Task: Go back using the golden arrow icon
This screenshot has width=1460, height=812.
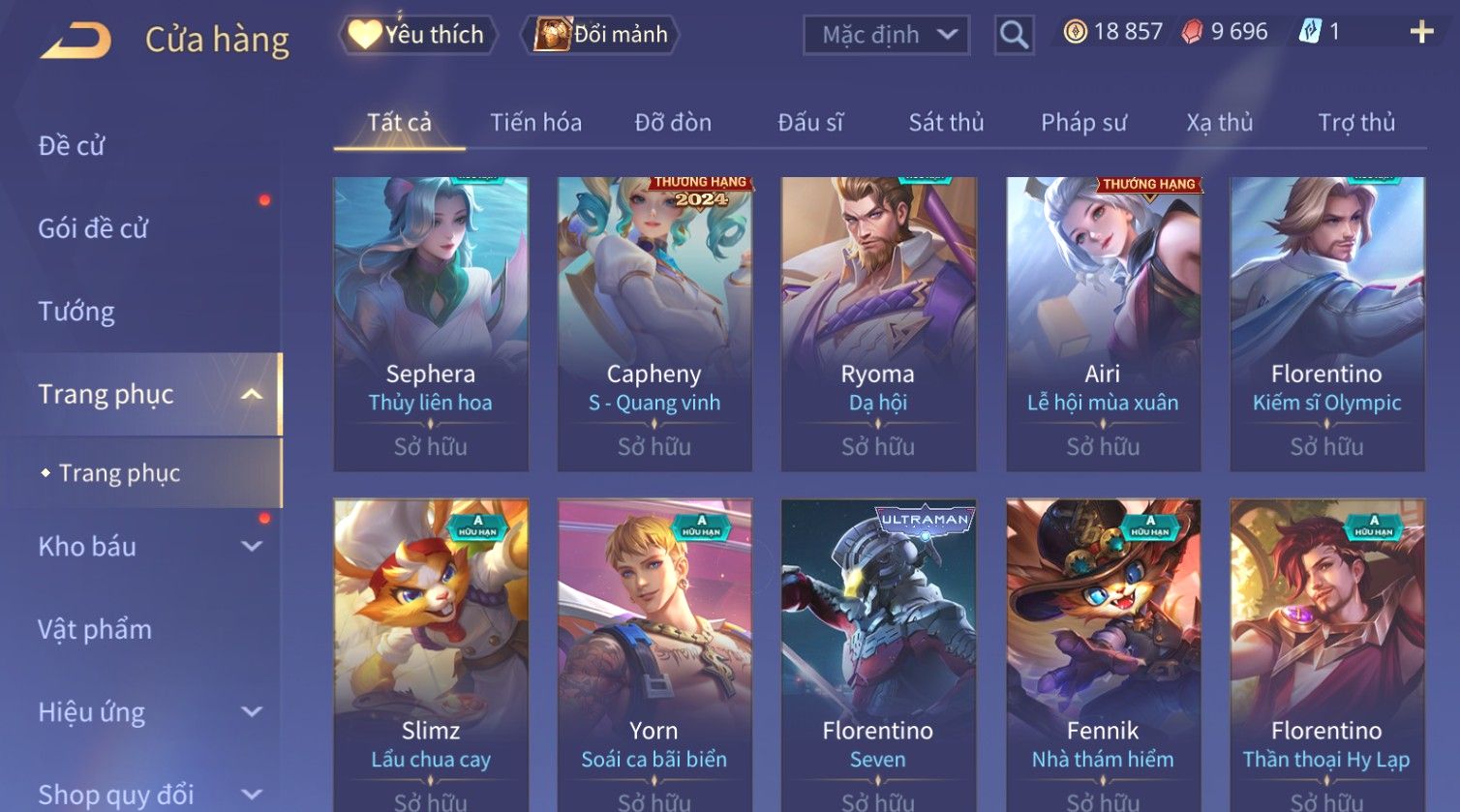Action: click(76, 41)
